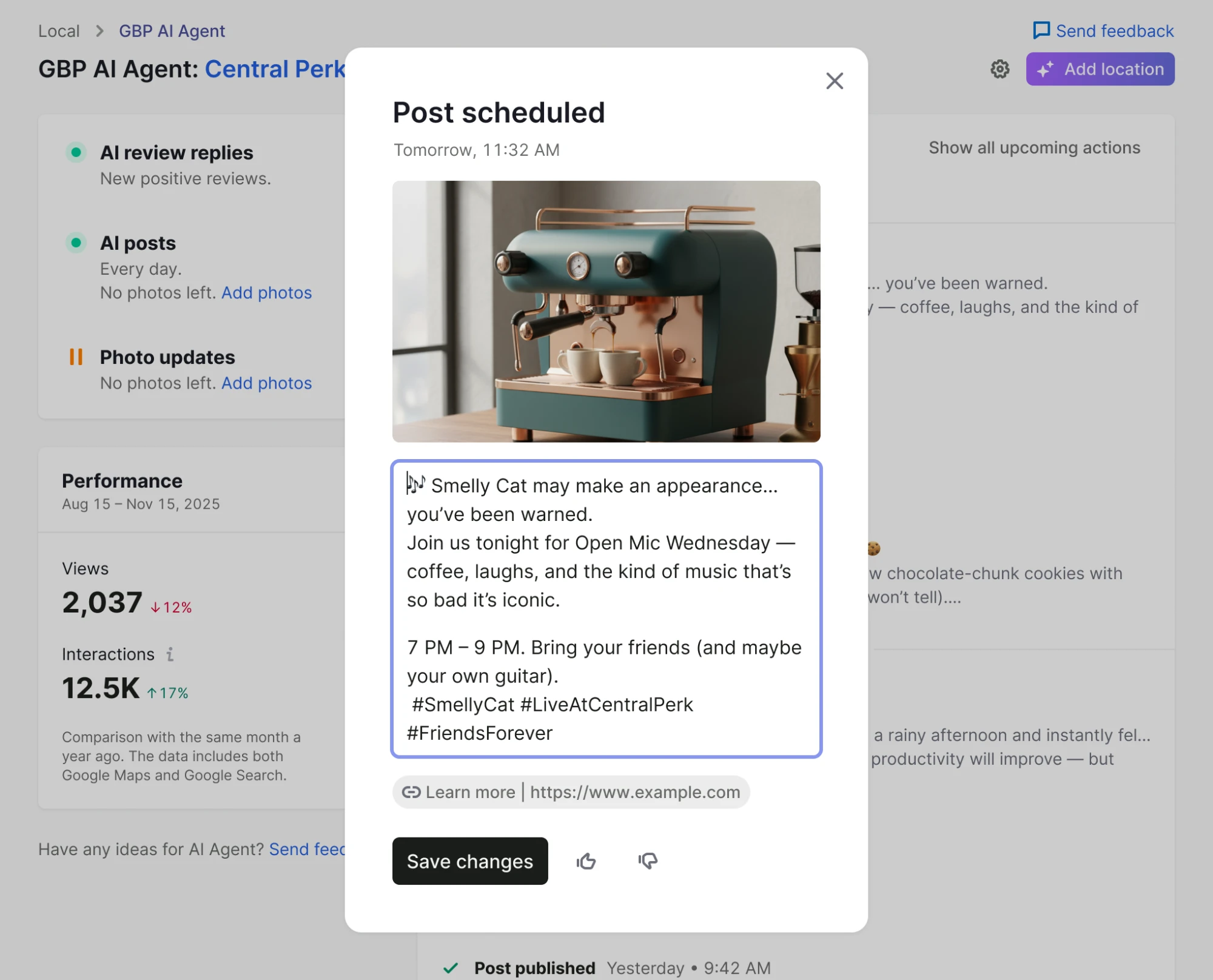Click the Tomorrow, 11:32 AM schedule time
1213x980 pixels.
(477, 150)
